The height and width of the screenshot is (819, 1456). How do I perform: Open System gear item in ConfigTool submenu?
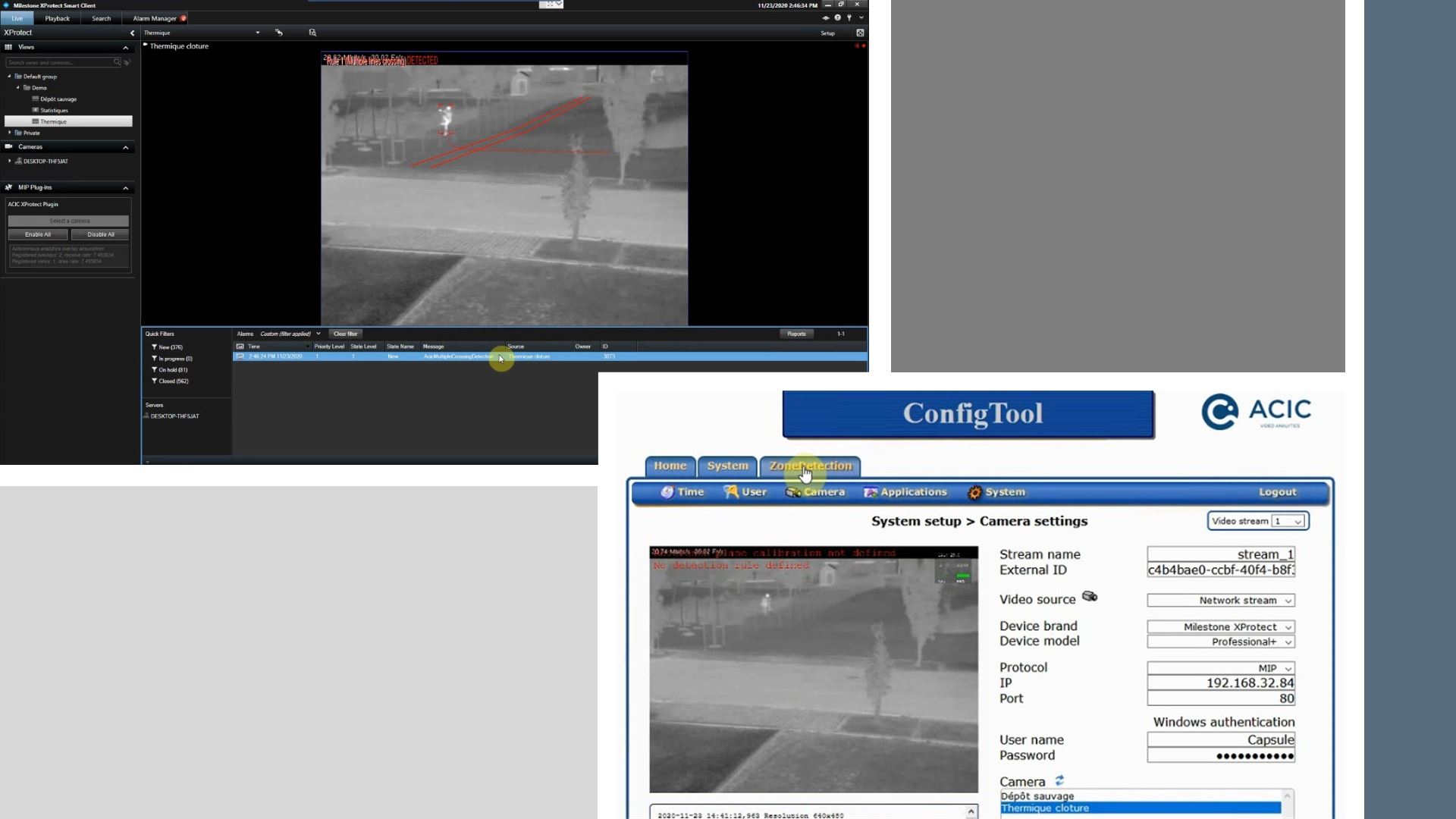click(996, 492)
